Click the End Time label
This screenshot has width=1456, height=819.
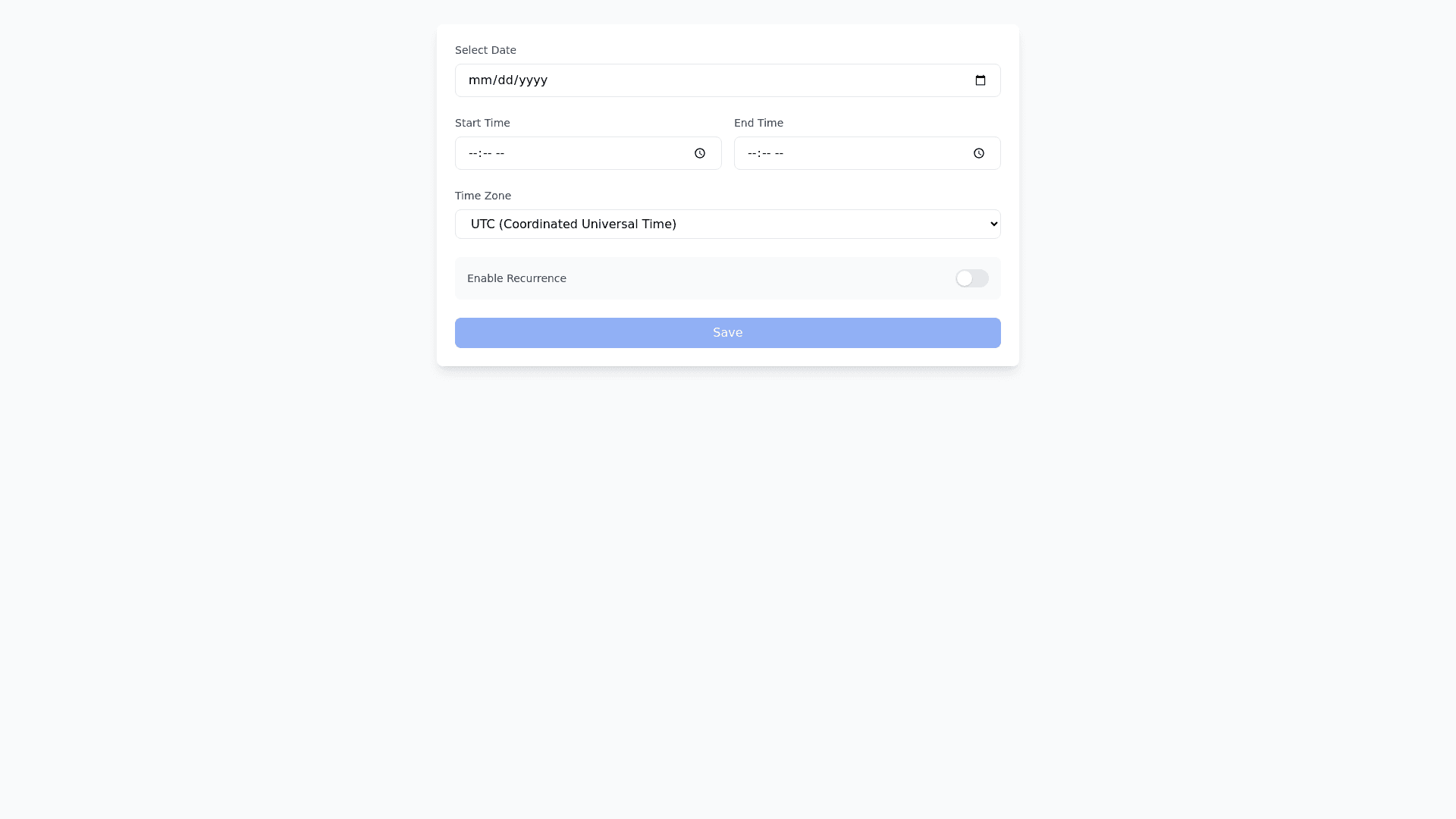click(758, 123)
